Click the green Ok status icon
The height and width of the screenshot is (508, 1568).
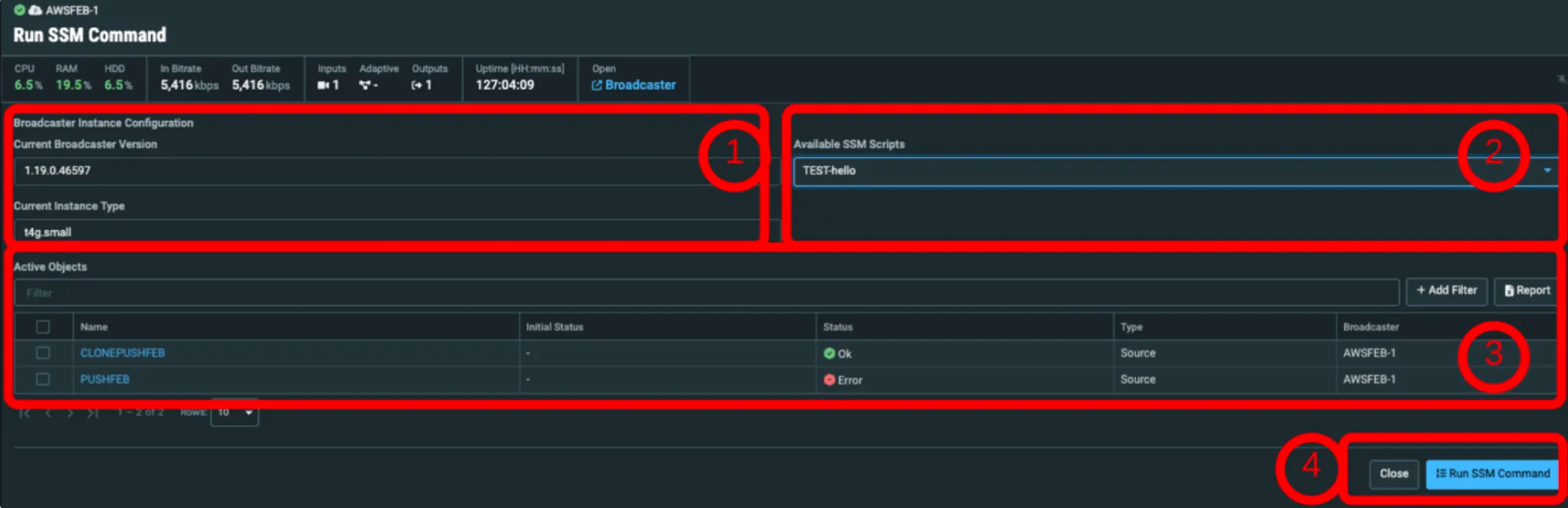point(829,353)
